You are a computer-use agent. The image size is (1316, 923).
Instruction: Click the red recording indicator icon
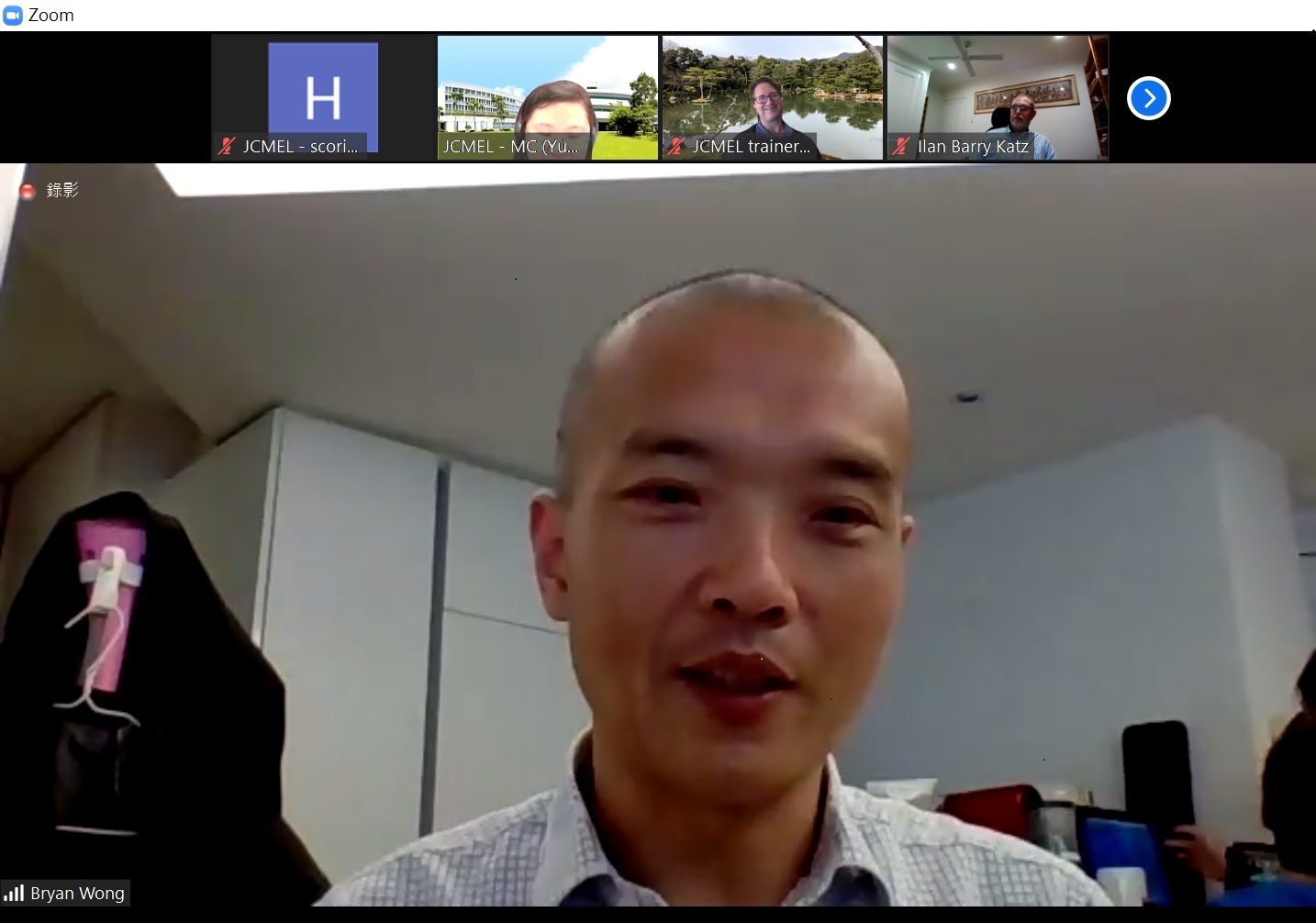tap(28, 191)
